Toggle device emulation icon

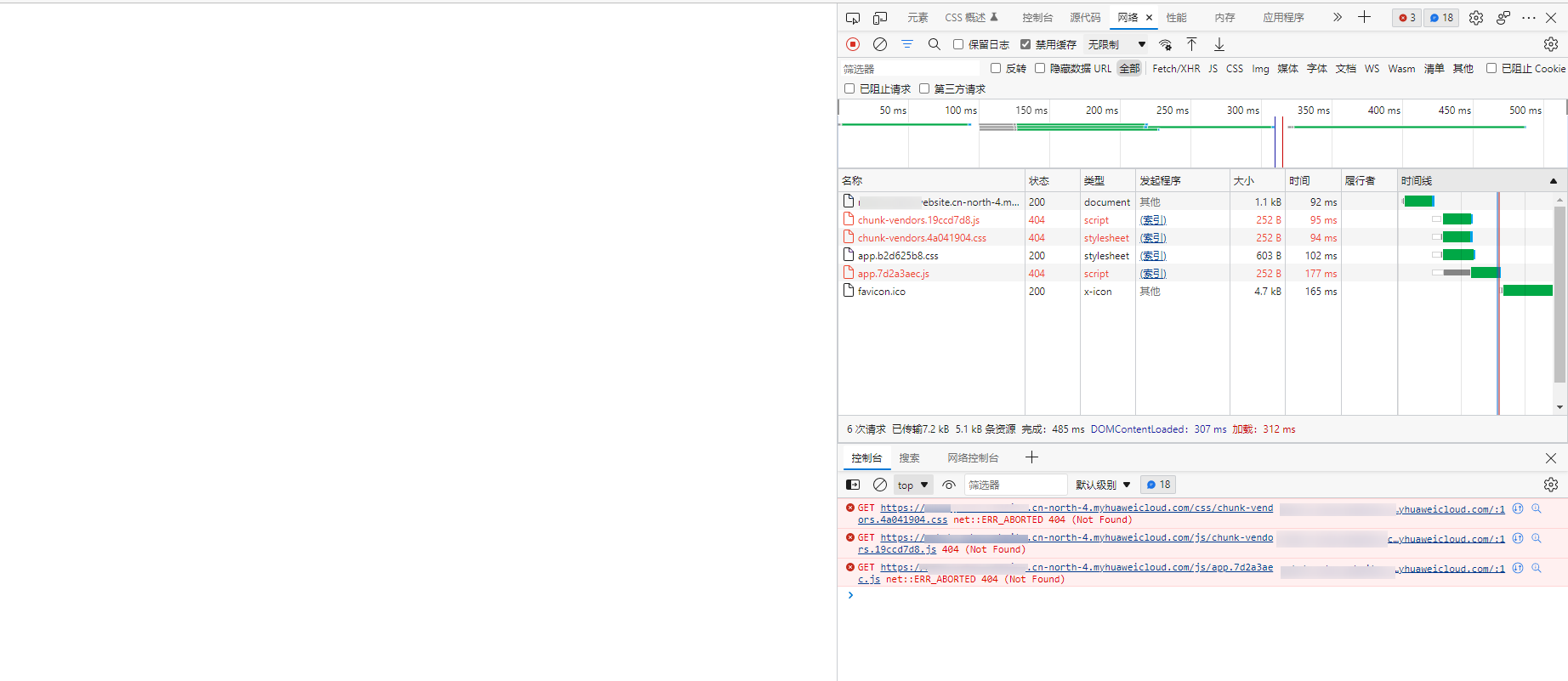(880, 18)
